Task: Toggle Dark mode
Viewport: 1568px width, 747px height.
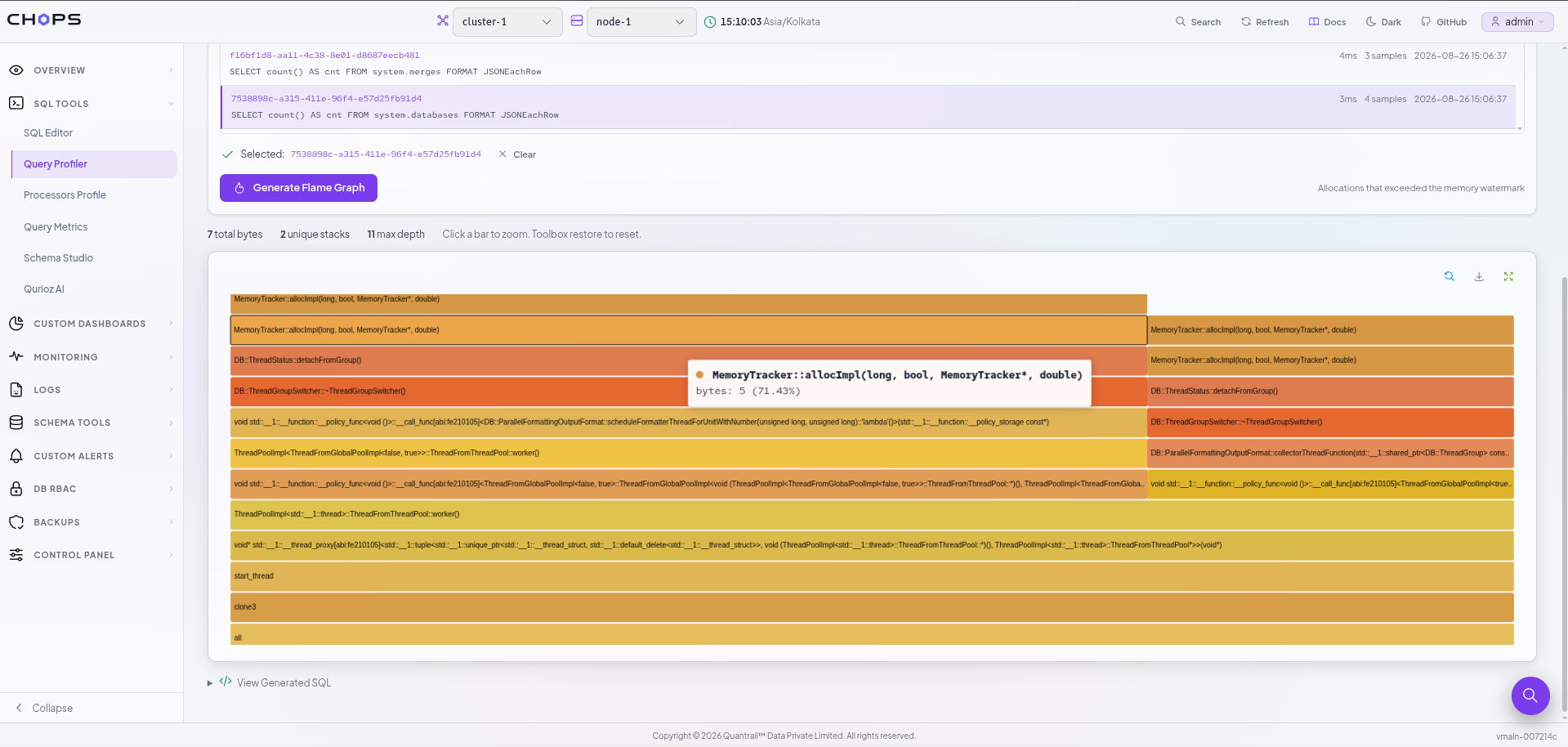Action: 1383,22
